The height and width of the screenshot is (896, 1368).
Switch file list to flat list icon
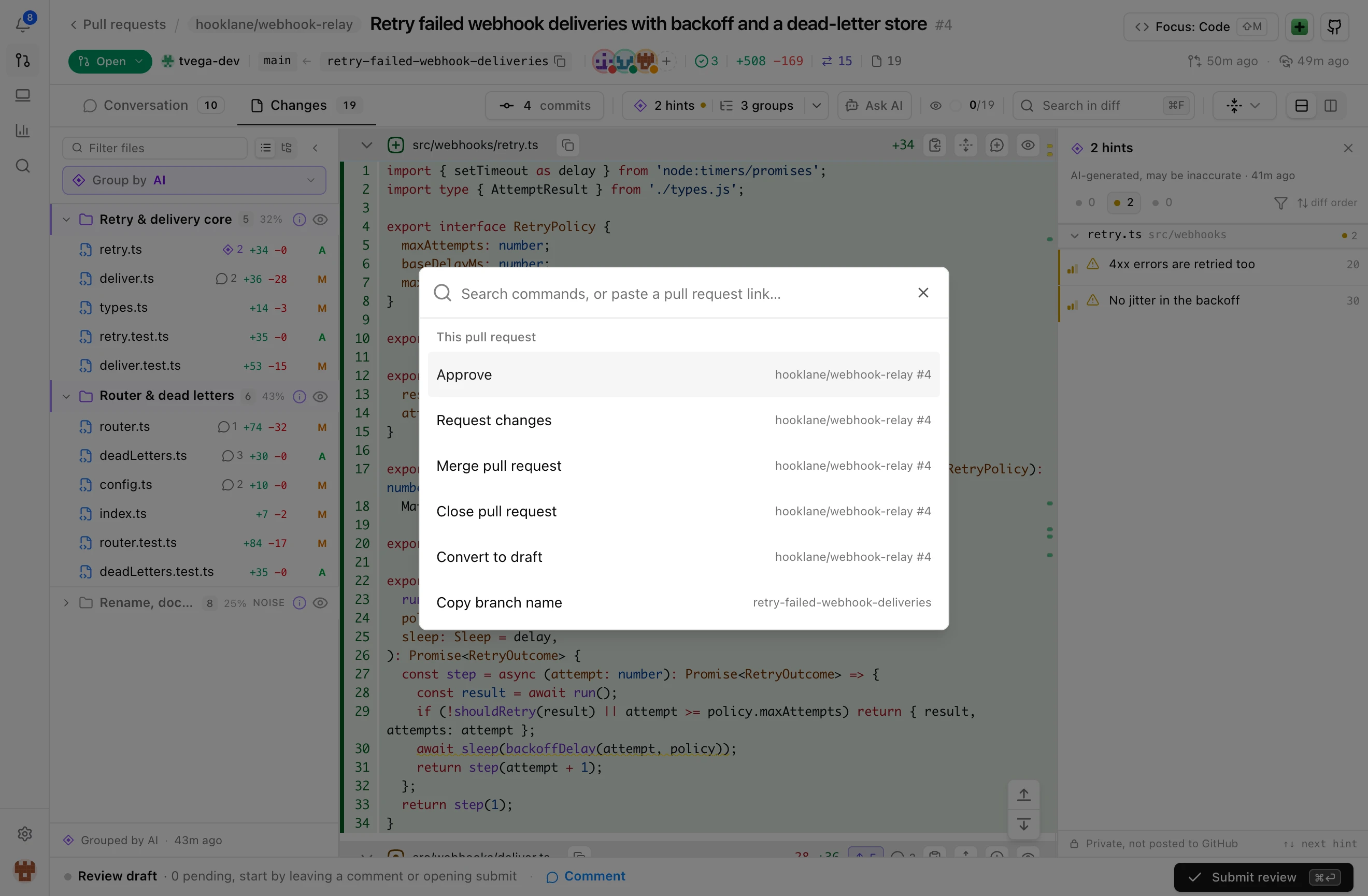click(x=265, y=148)
